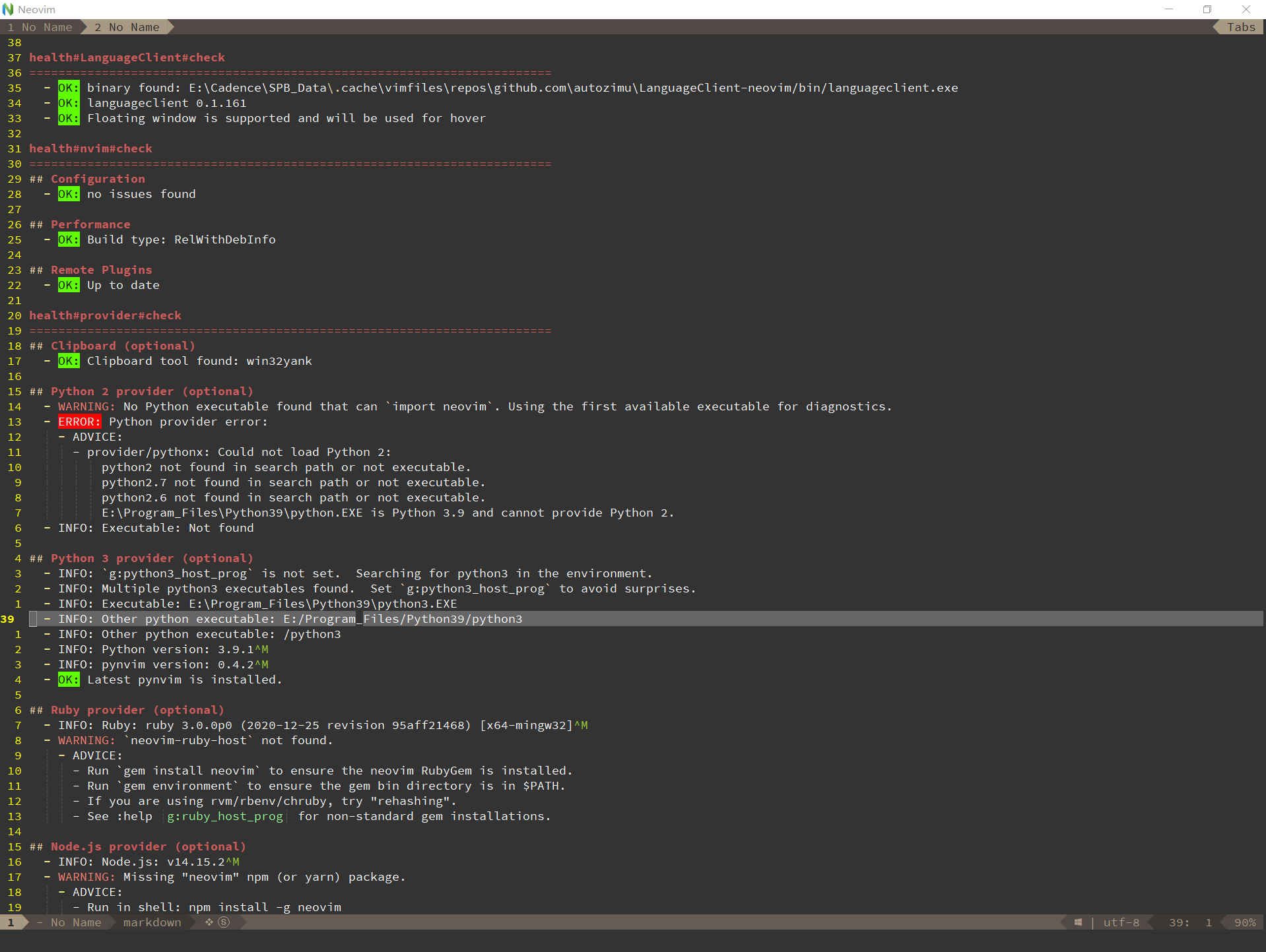Click the circled S icon in statusline
This screenshot has width=1266, height=952.
(224, 922)
